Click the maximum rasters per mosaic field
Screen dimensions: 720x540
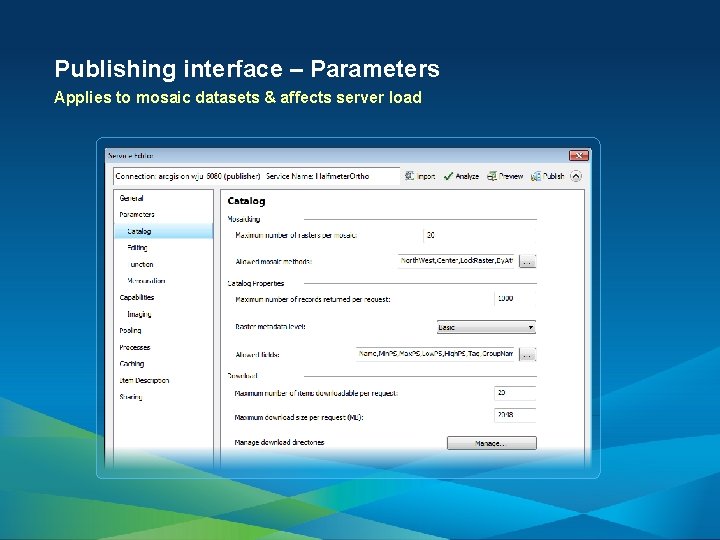tap(479, 235)
